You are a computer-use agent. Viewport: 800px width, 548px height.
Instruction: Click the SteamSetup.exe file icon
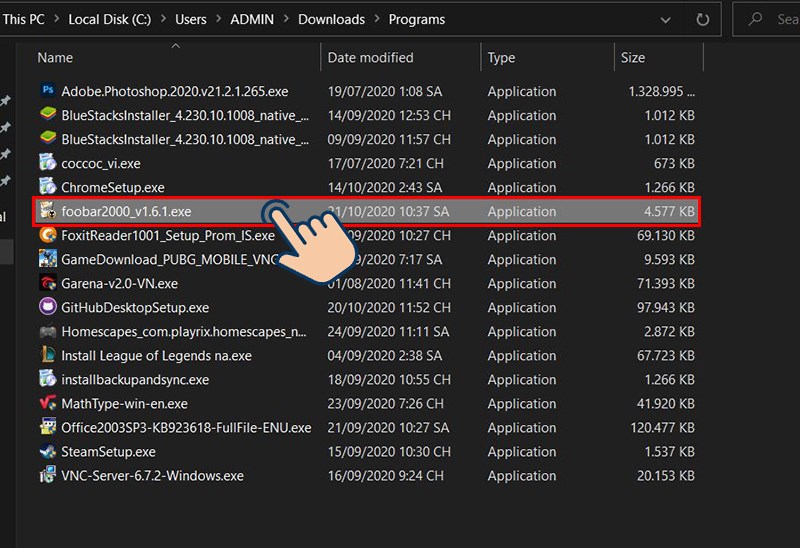coord(48,451)
